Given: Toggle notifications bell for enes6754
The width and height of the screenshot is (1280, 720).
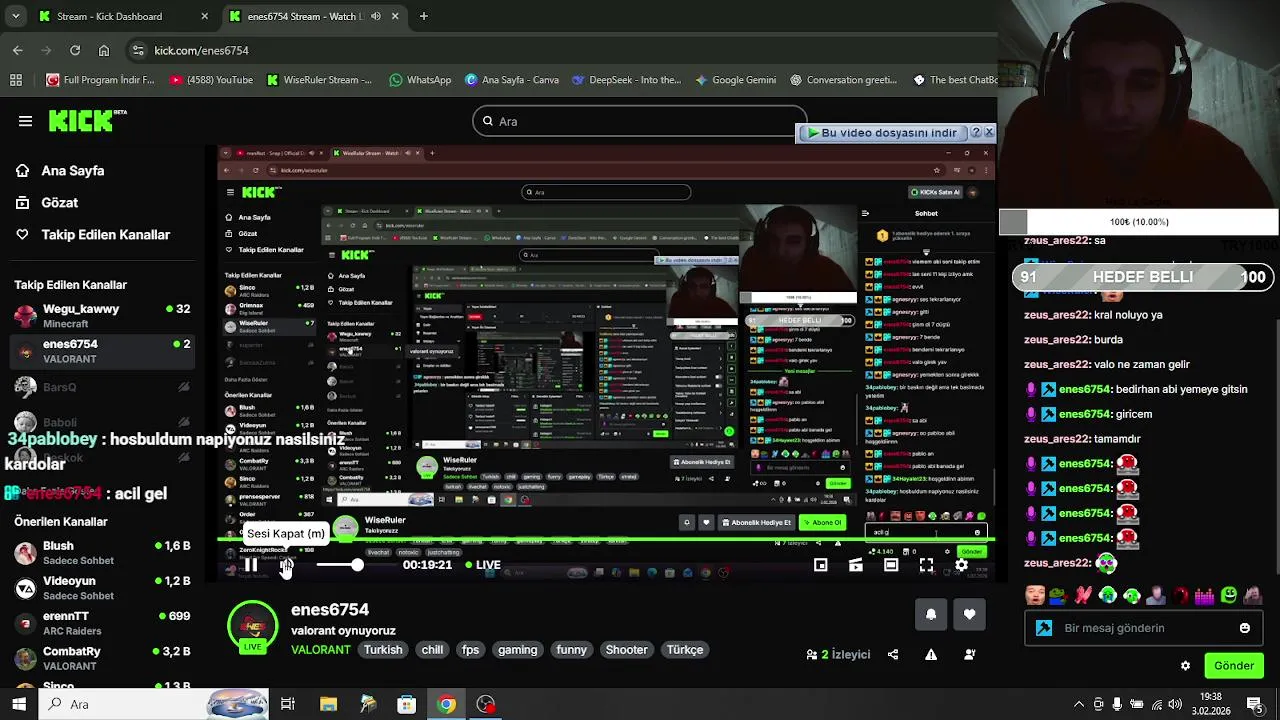Looking at the screenshot, I should 931,614.
